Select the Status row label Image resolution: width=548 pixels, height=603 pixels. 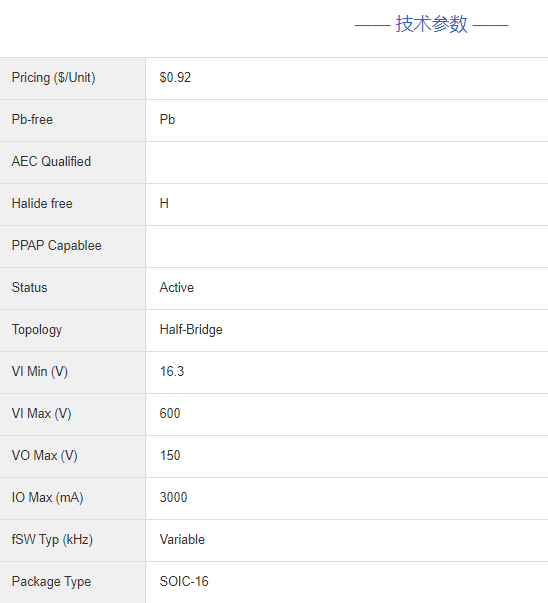click(x=30, y=288)
